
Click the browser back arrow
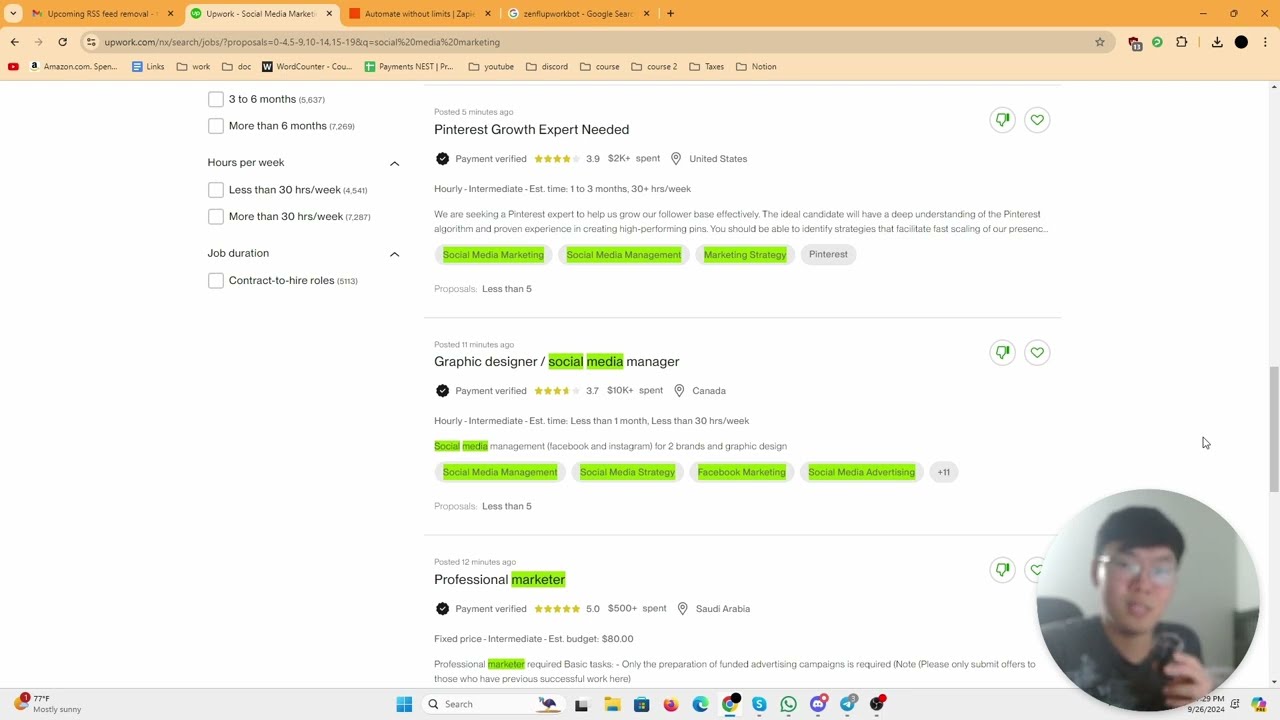pos(14,42)
